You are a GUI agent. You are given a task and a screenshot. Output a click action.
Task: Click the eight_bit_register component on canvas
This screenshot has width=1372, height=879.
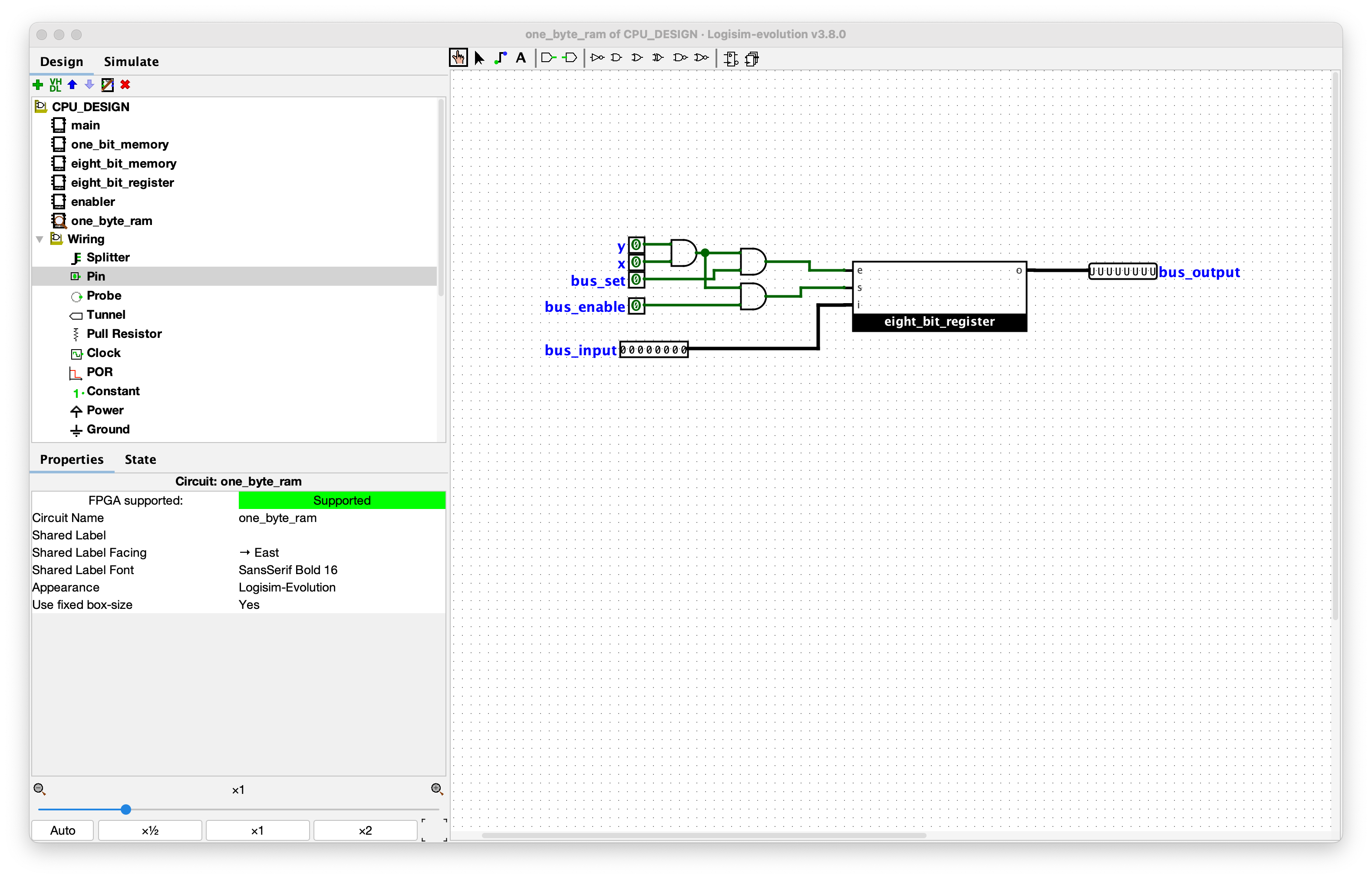(x=939, y=296)
